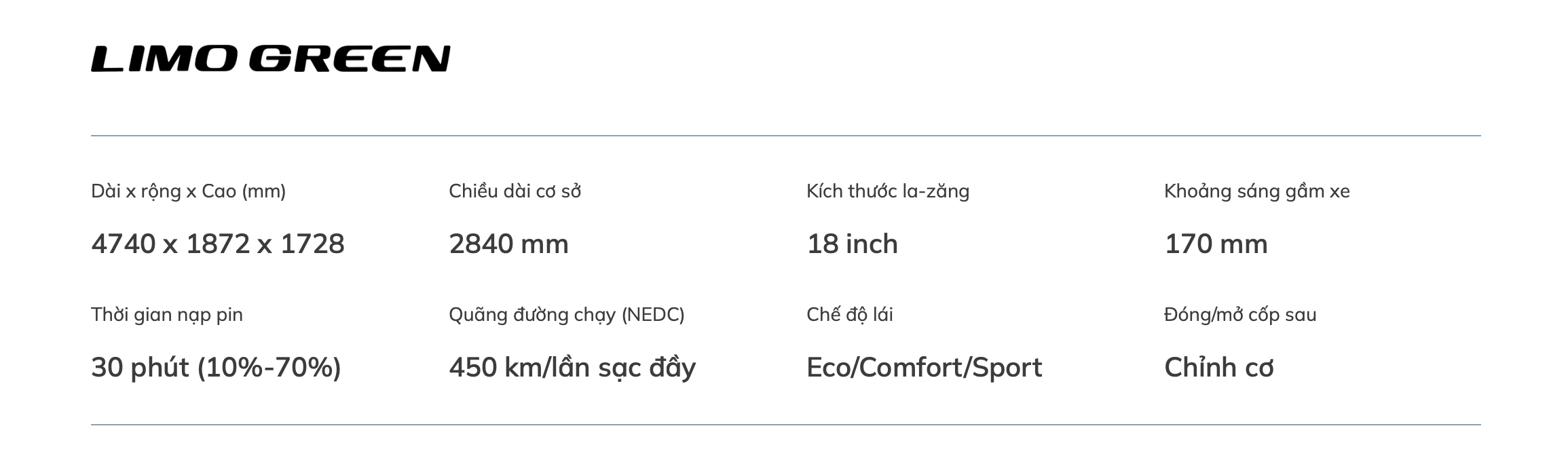Click the "Khoảng sáng gầm xe" label
The height and width of the screenshot is (460, 1568).
[1256, 191]
